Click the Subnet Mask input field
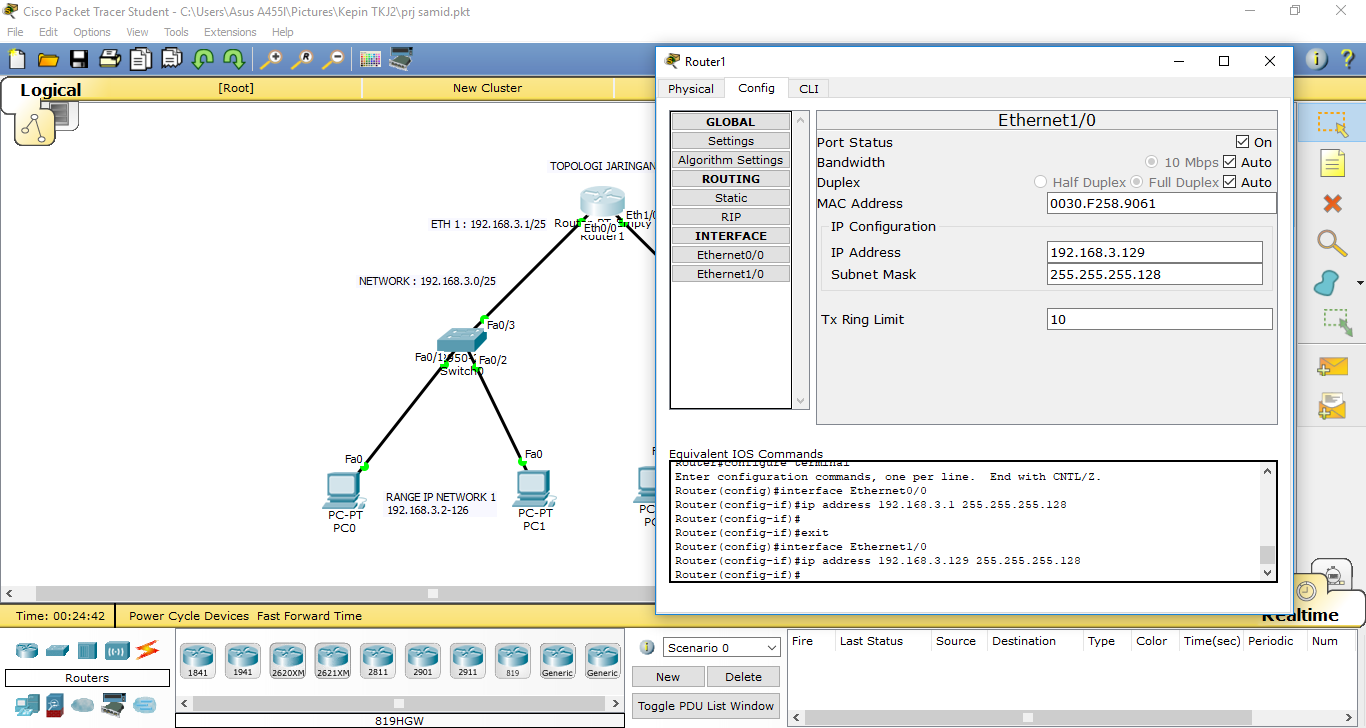1366x728 pixels. [x=1155, y=274]
